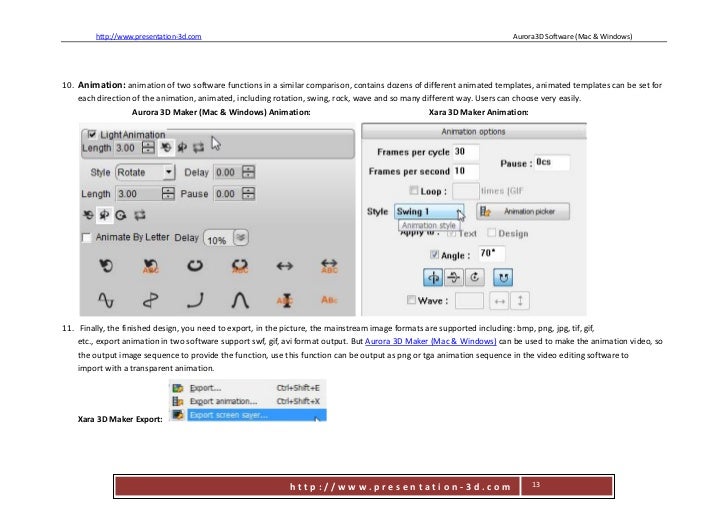Choose the plain rotate-left arrow animation template
Image resolution: width=728 pixels, height=515 pixels.
106,266
